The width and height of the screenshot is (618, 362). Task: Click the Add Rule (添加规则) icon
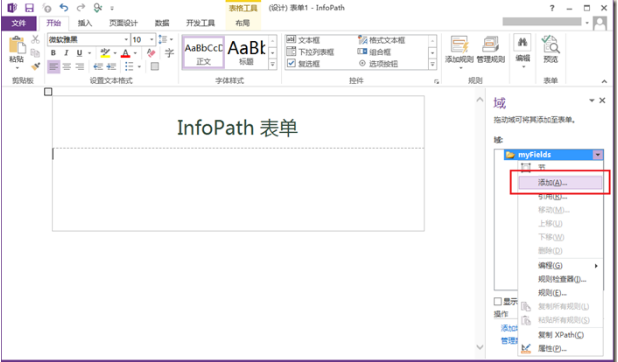[459, 45]
